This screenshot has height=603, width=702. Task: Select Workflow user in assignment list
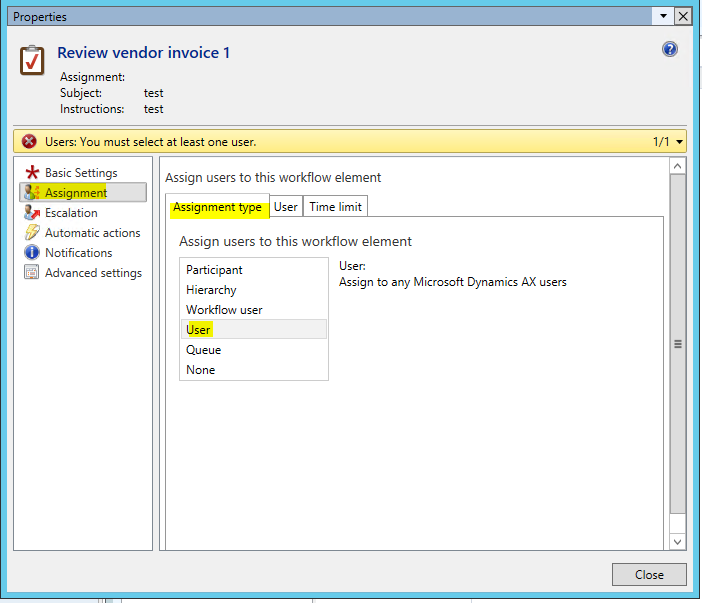tap(224, 310)
